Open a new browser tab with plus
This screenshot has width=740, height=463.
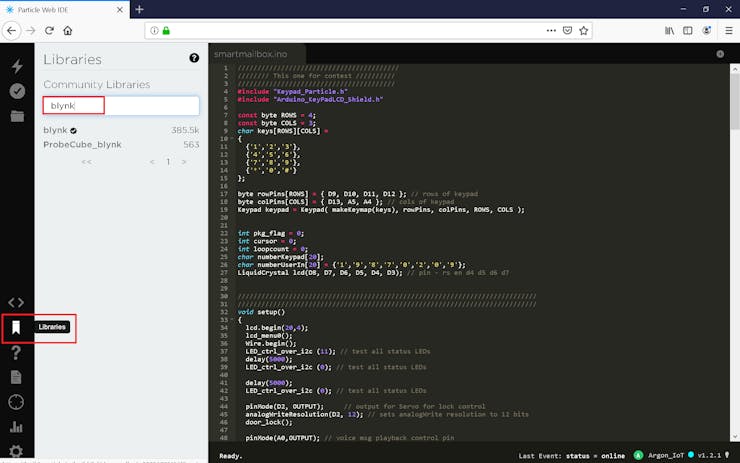click(139, 9)
